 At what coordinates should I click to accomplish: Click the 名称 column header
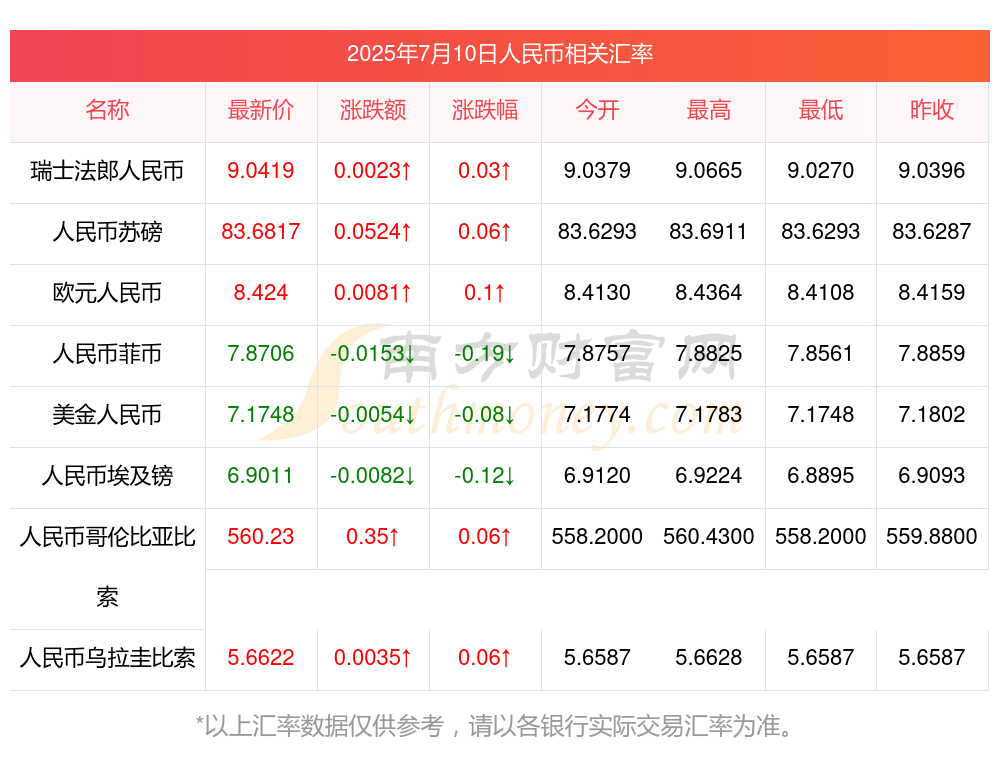point(107,110)
